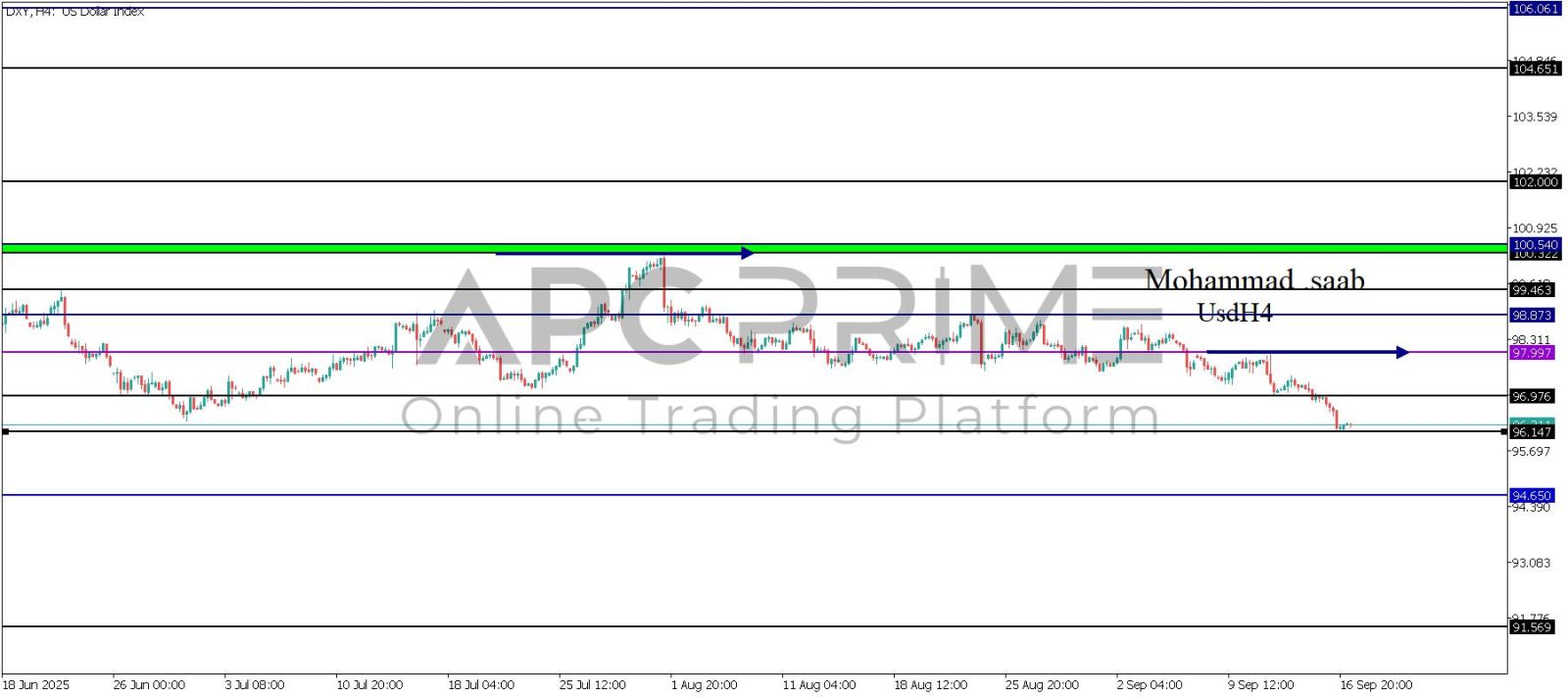Select the blue arrow on the purple line
1568x697 pixels.
1306,352
